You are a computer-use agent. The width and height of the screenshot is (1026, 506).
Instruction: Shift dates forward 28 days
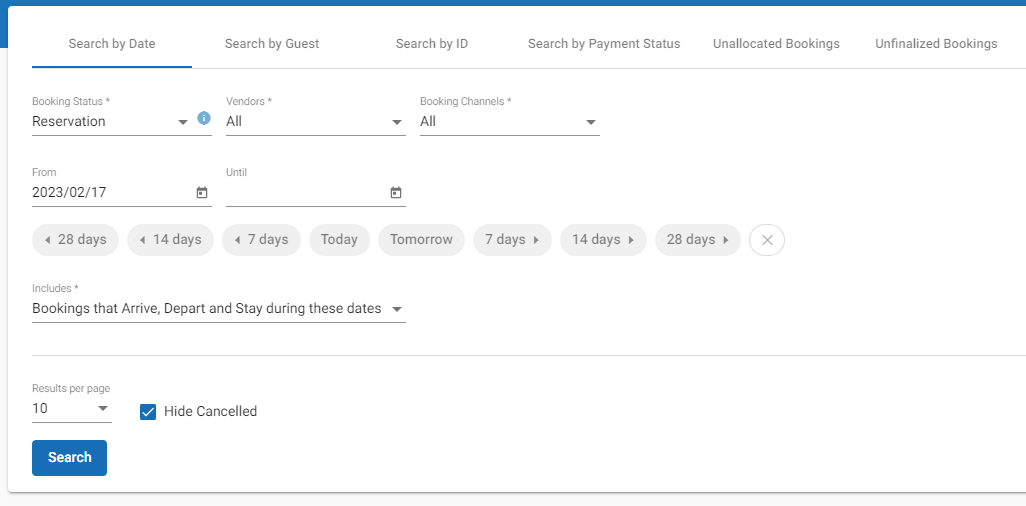pos(698,240)
